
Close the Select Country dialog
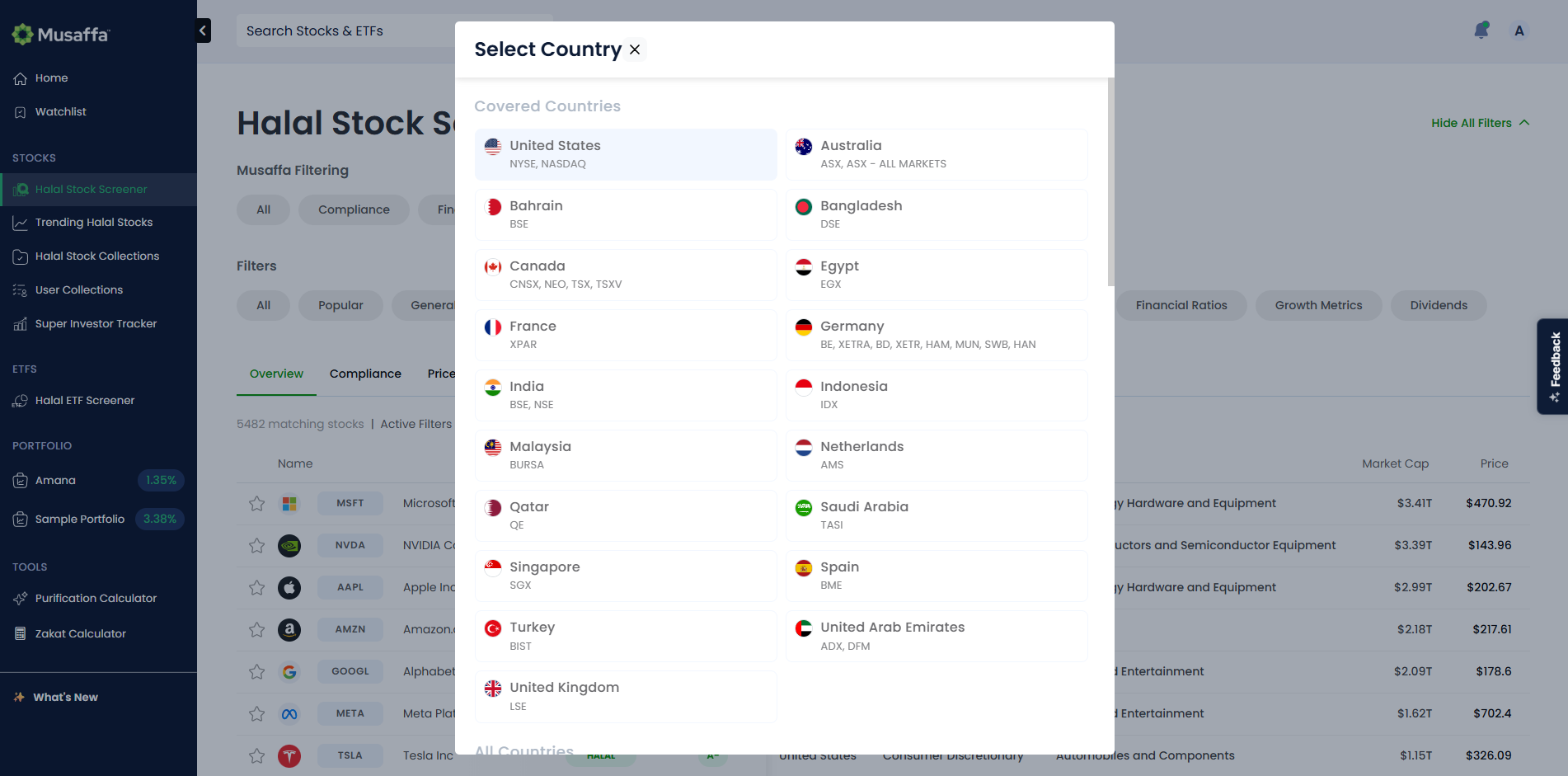click(635, 49)
